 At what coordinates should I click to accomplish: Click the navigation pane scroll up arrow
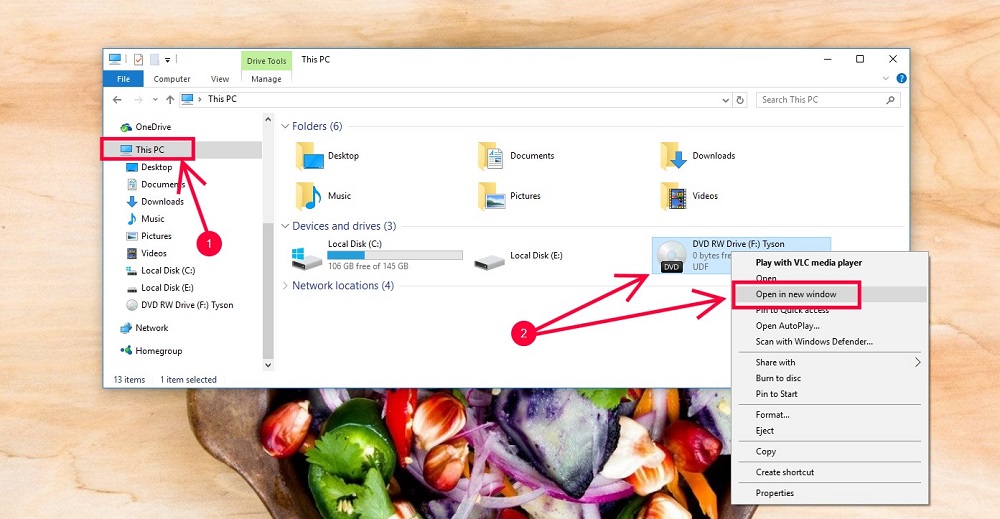pyautogui.click(x=268, y=119)
